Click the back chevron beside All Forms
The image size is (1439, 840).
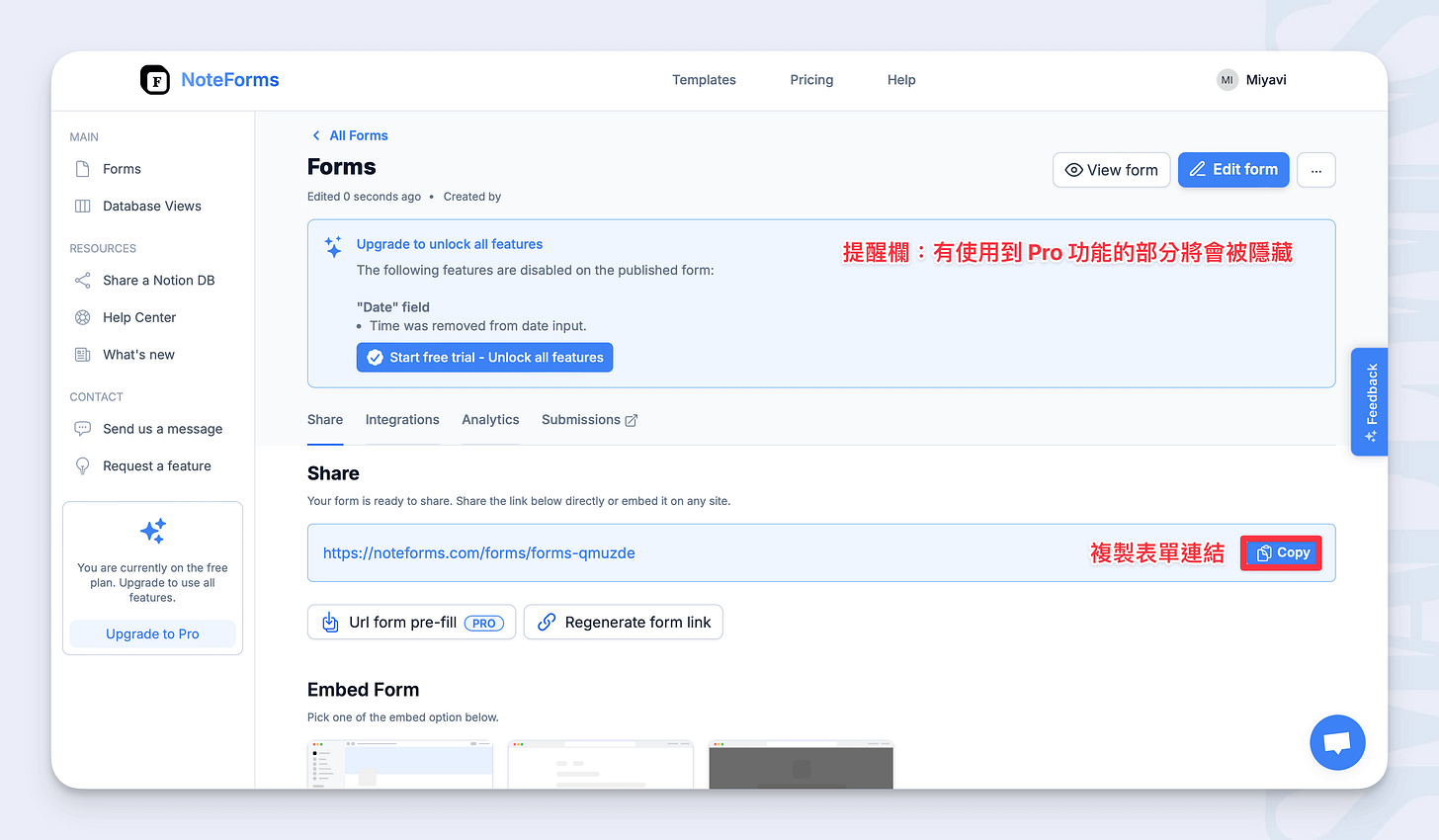click(x=316, y=135)
